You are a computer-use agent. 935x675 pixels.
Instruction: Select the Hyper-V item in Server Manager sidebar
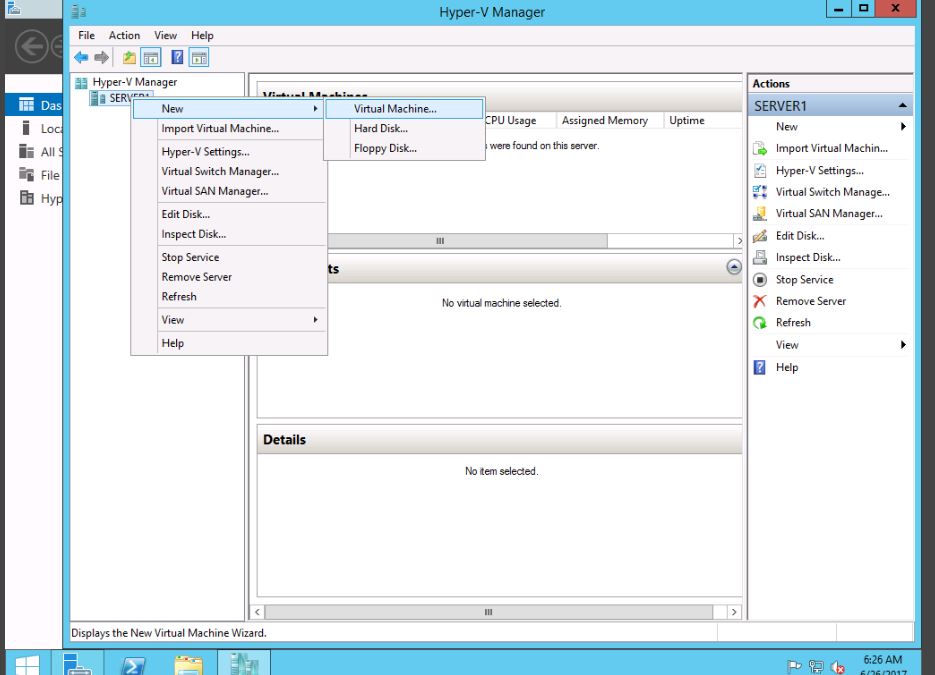click(35, 198)
